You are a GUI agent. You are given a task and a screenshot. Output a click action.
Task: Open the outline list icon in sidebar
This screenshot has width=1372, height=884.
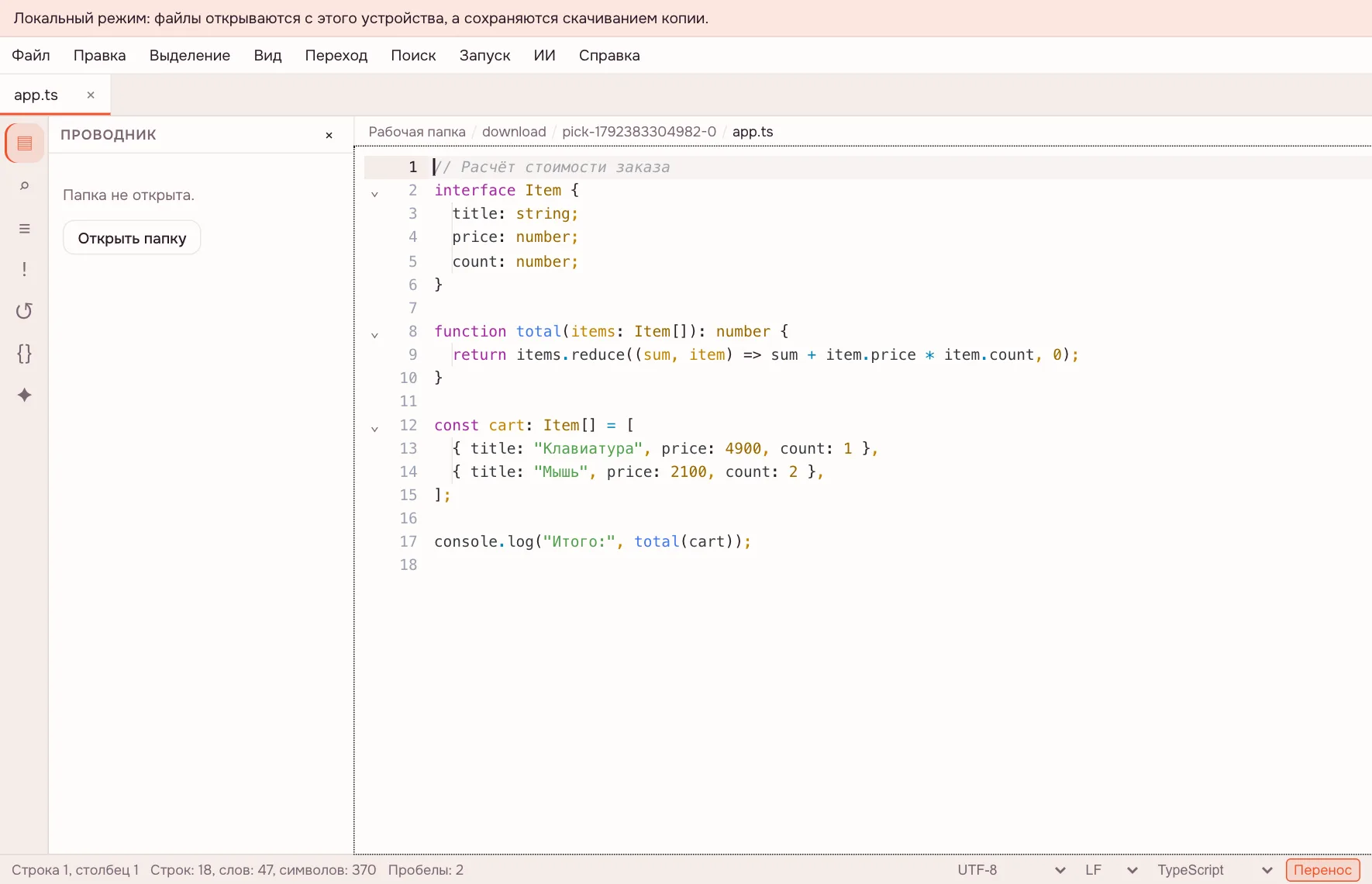point(25,228)
